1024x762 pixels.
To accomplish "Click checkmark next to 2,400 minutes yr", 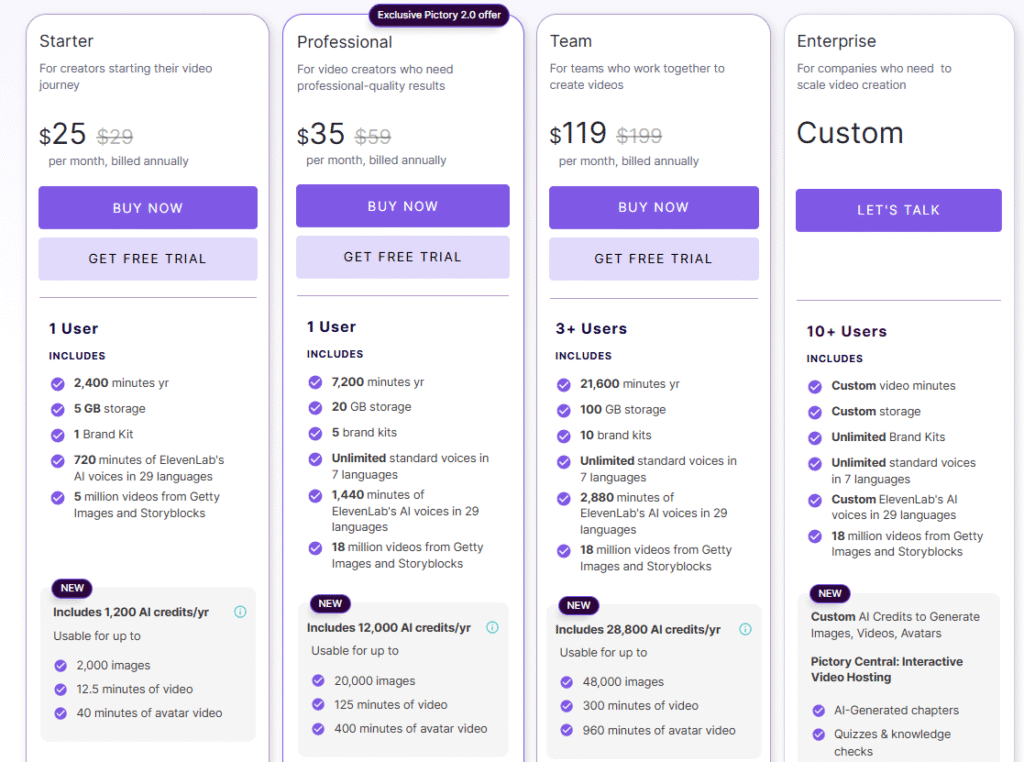I will (x=58, y=383).
